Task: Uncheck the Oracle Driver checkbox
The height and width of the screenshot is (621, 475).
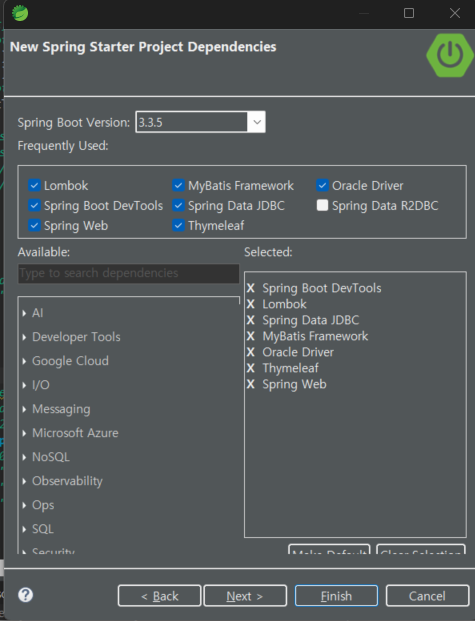Action: tap(322, 185)
